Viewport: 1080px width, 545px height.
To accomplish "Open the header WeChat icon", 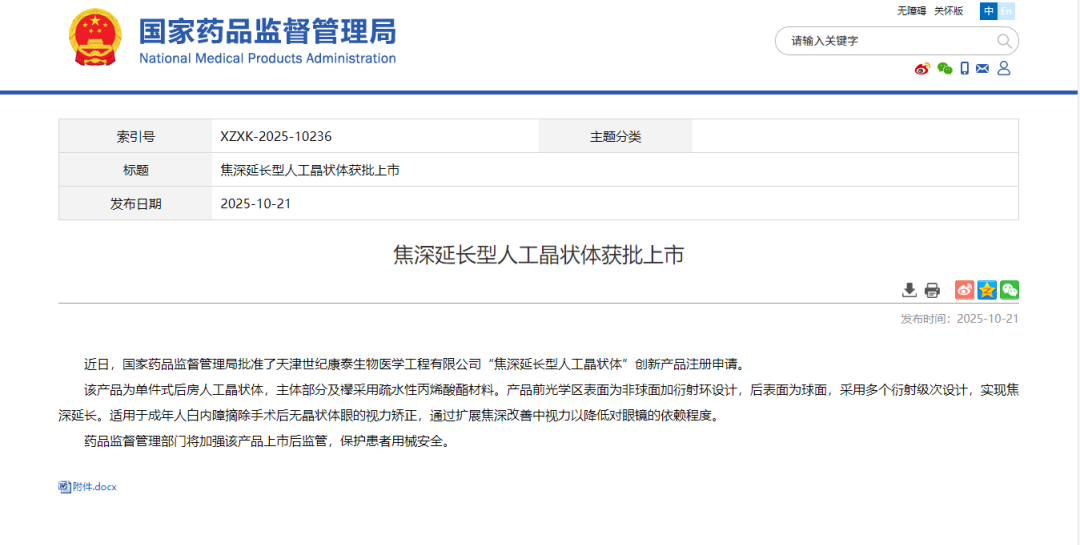I will [x=944, y=68].
